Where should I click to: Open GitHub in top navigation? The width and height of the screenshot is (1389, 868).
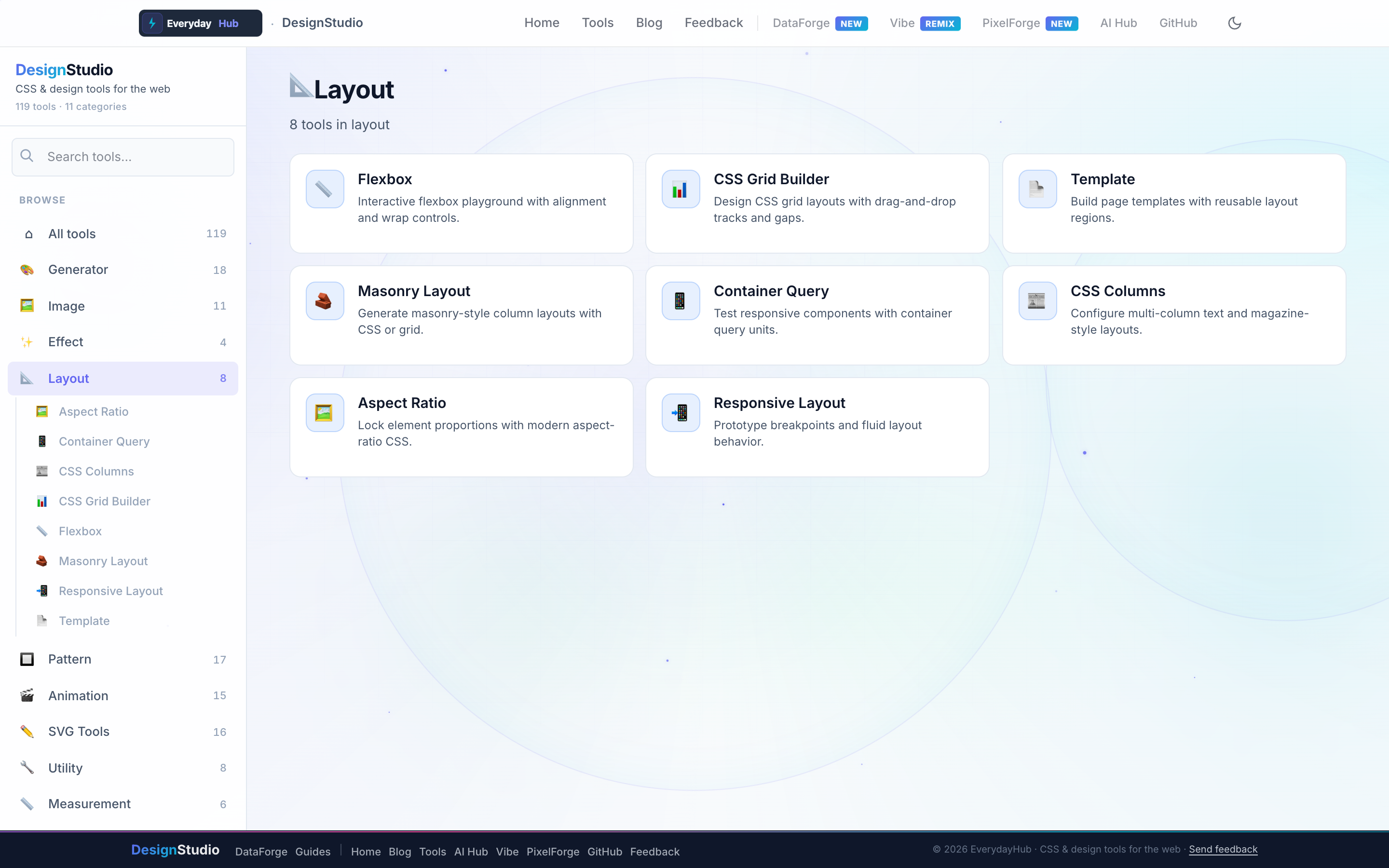tap(1178, 23)
